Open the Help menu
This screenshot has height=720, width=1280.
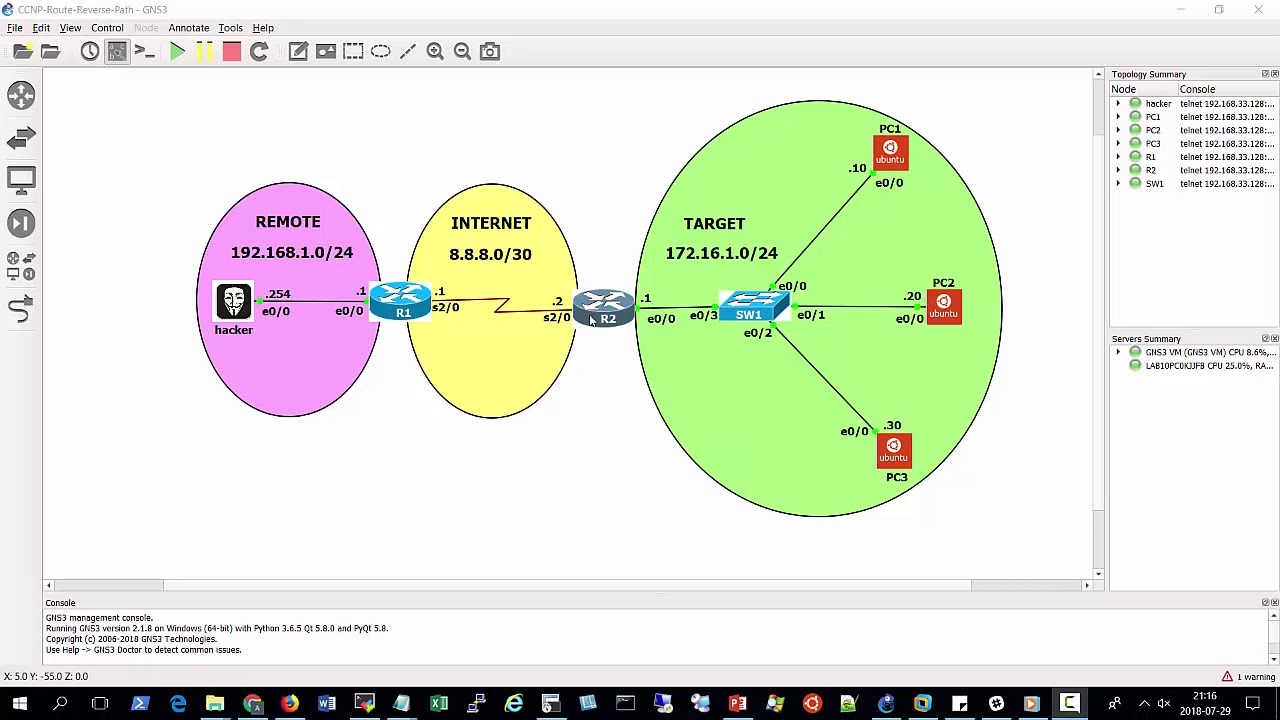263,28
